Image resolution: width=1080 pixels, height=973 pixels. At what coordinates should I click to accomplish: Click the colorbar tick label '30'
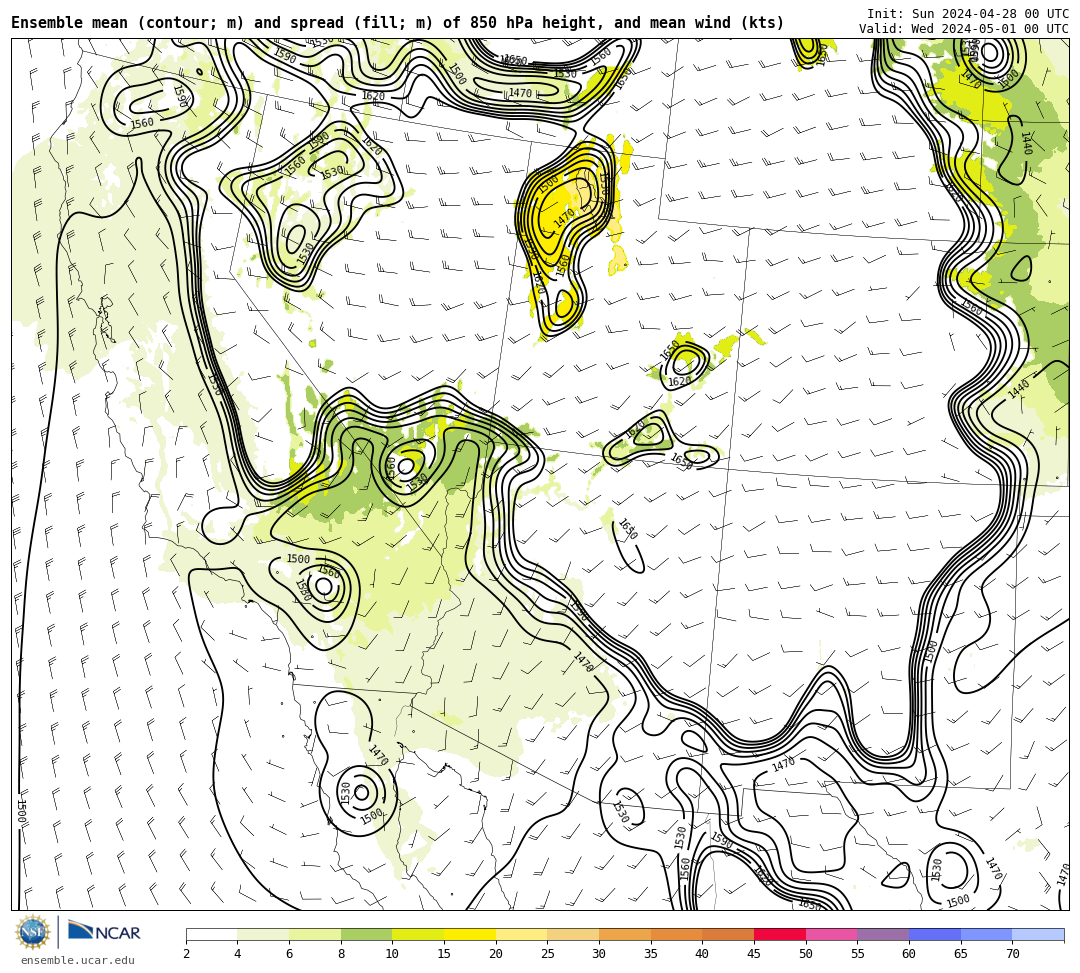click(x=599, y=954)
